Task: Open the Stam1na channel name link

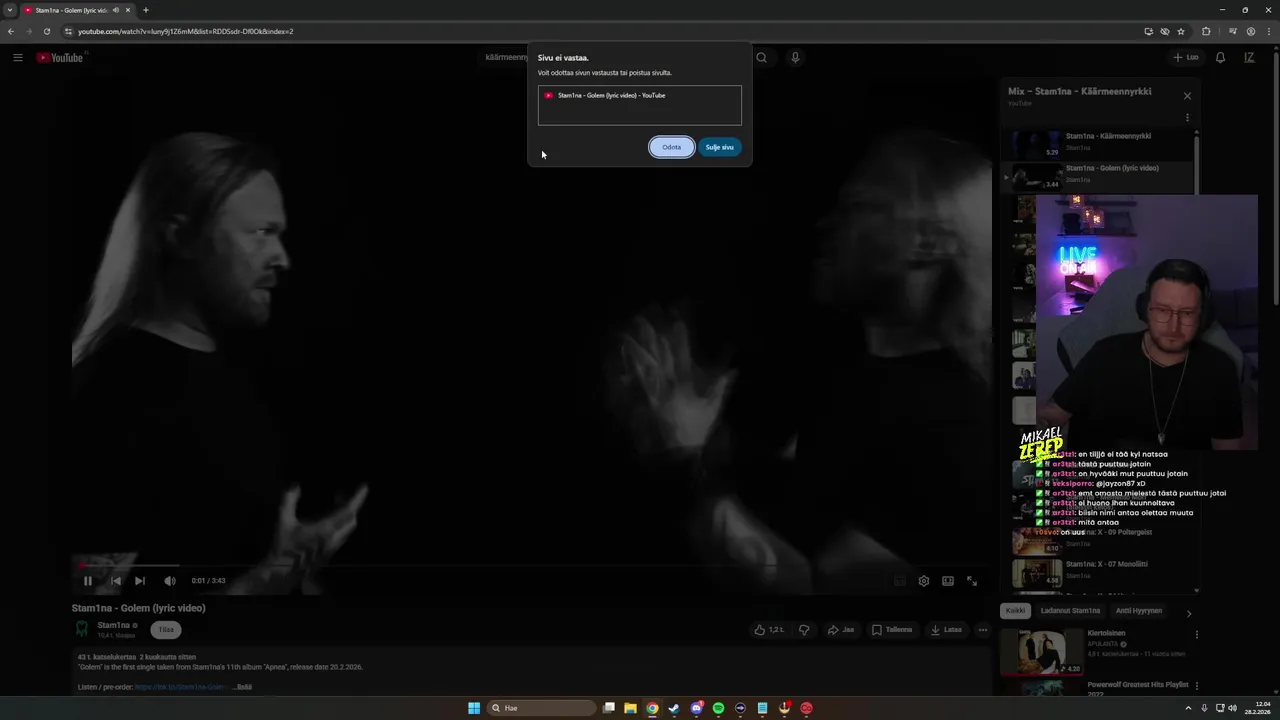Action: coord(114,625)
